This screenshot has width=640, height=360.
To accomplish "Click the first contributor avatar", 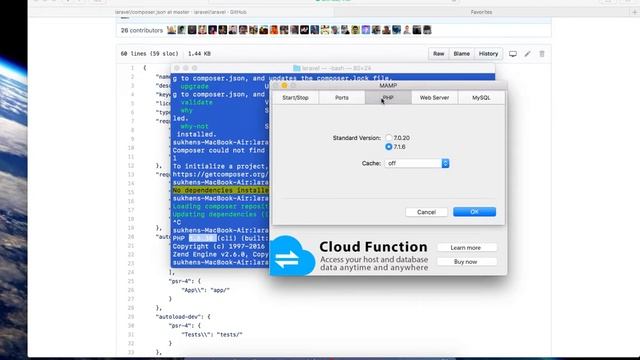I will pyautogui.click(x=171, y=30).
